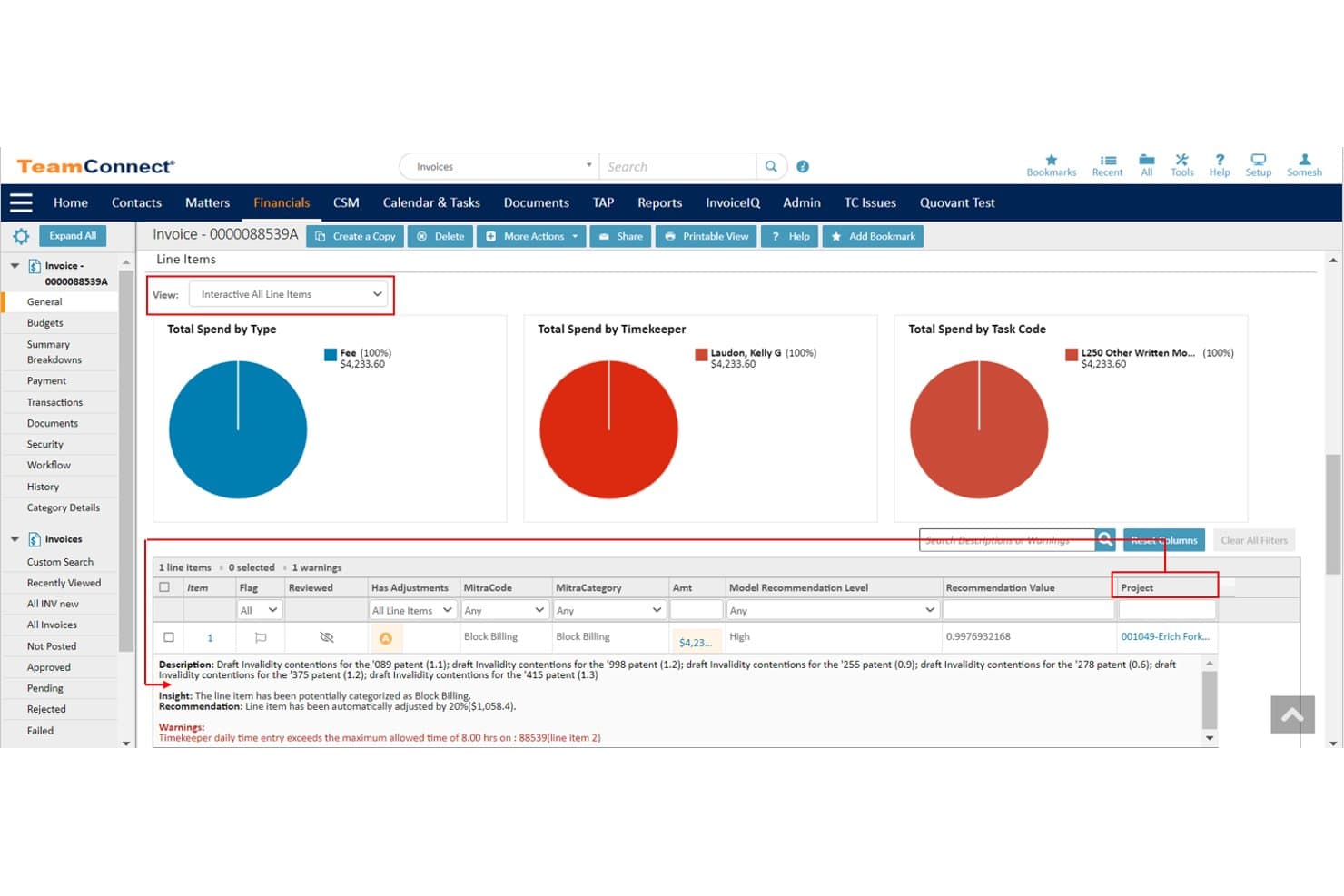Check the checkbox for line item 1
This screenshot has width=1344, height=896.
click(x=169, y=637)
